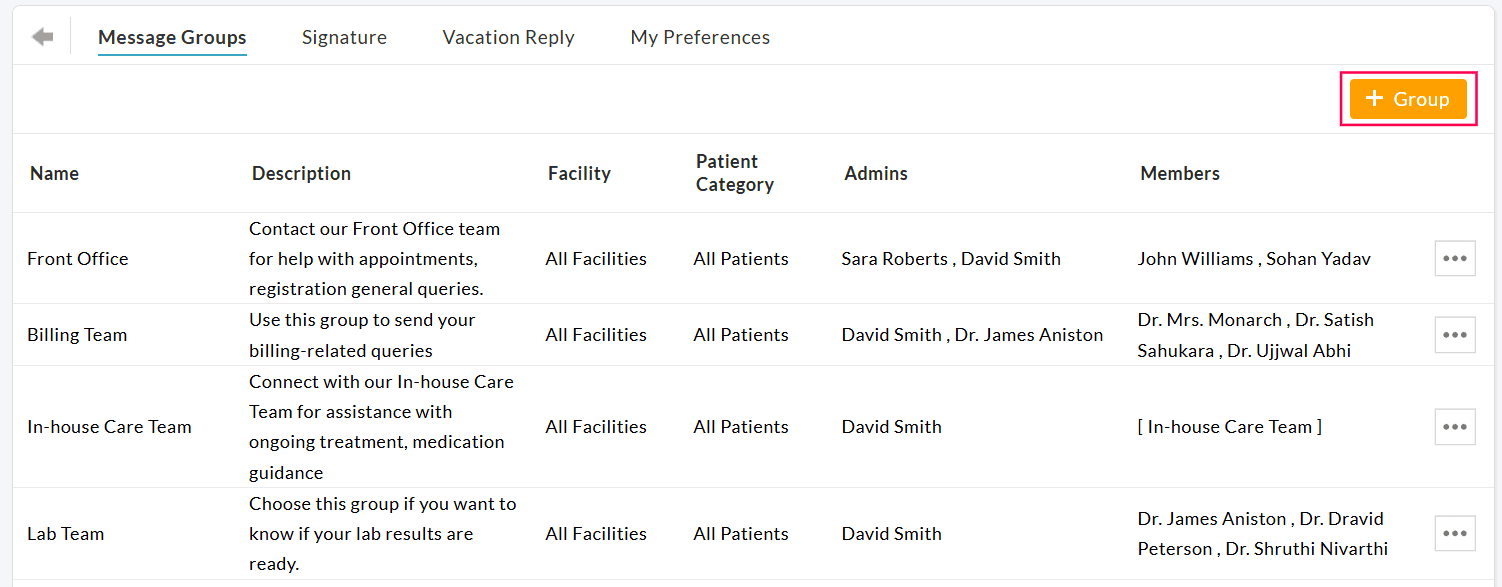Open more options for Lab Team group
The width and height of the screenshot is (1502, 587).
pyautogui.click(x=1454, y=534)
